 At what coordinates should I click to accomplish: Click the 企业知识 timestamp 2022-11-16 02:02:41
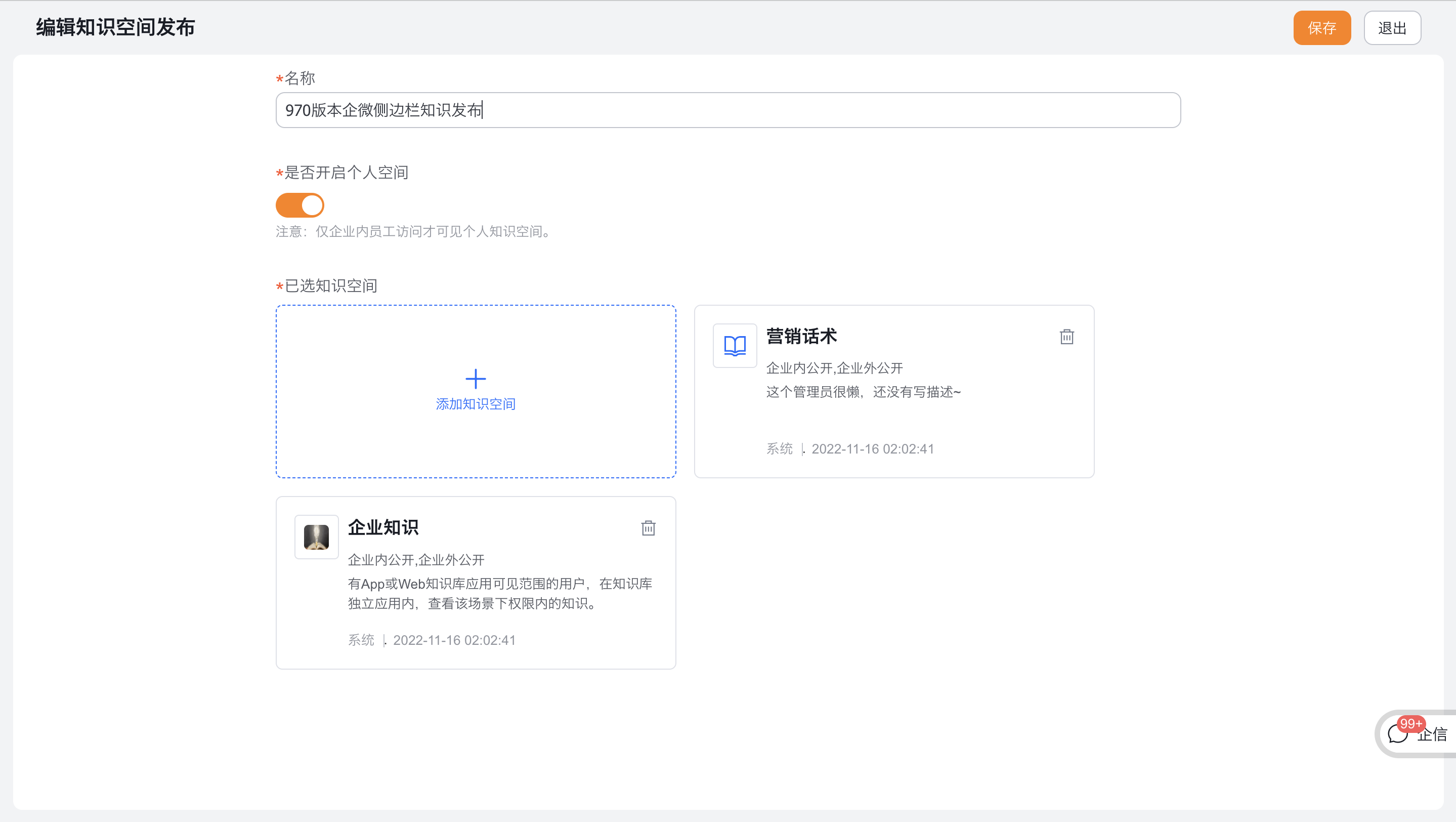coord(454,640)
